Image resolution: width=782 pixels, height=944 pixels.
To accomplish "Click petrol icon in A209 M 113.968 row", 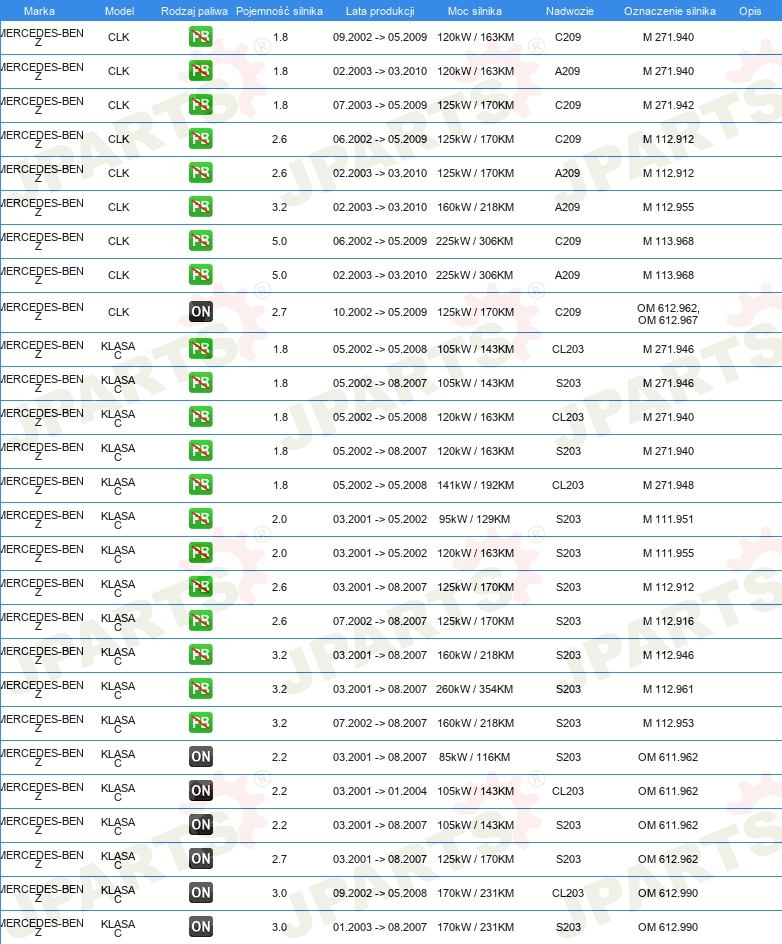I will tap(200, 275).
